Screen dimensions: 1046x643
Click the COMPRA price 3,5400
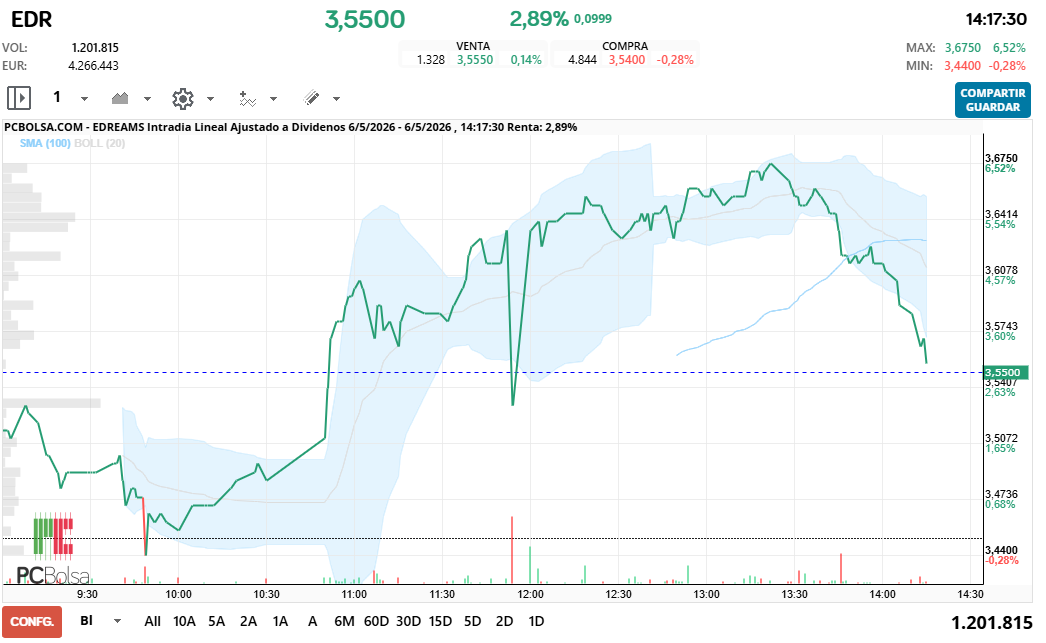(x=626, y=59)
